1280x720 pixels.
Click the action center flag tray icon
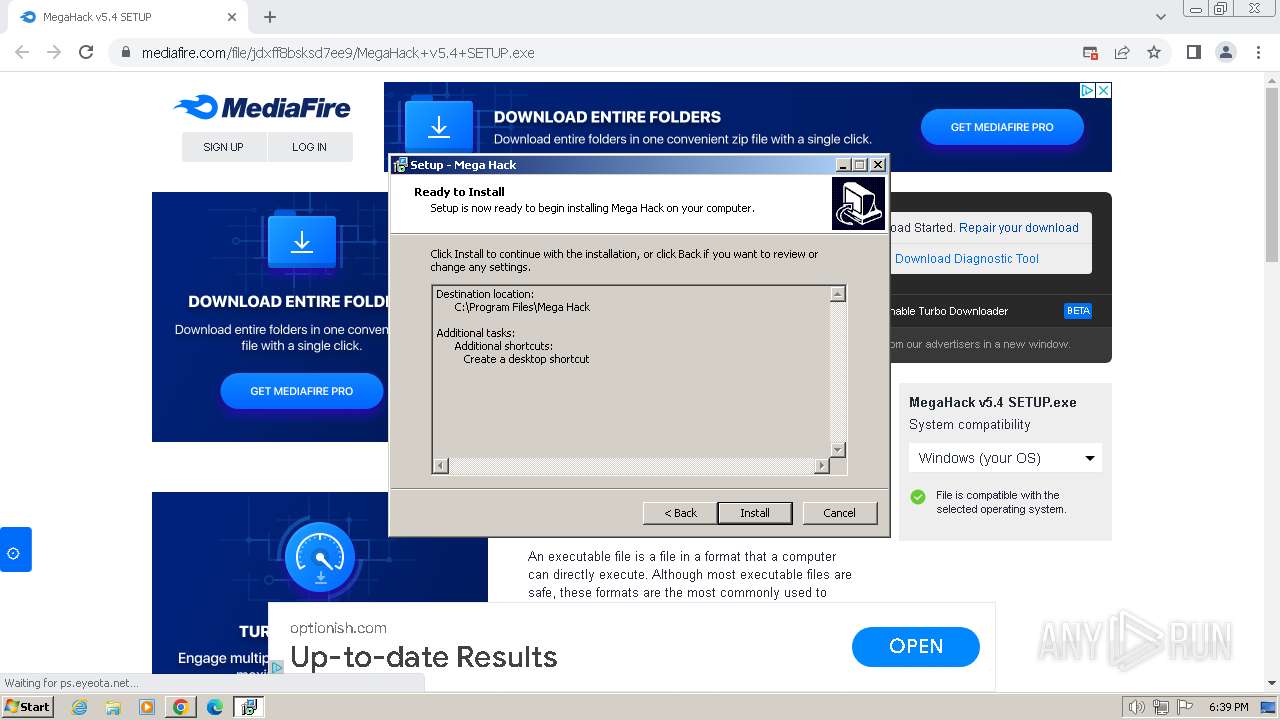pos(1185,707)
